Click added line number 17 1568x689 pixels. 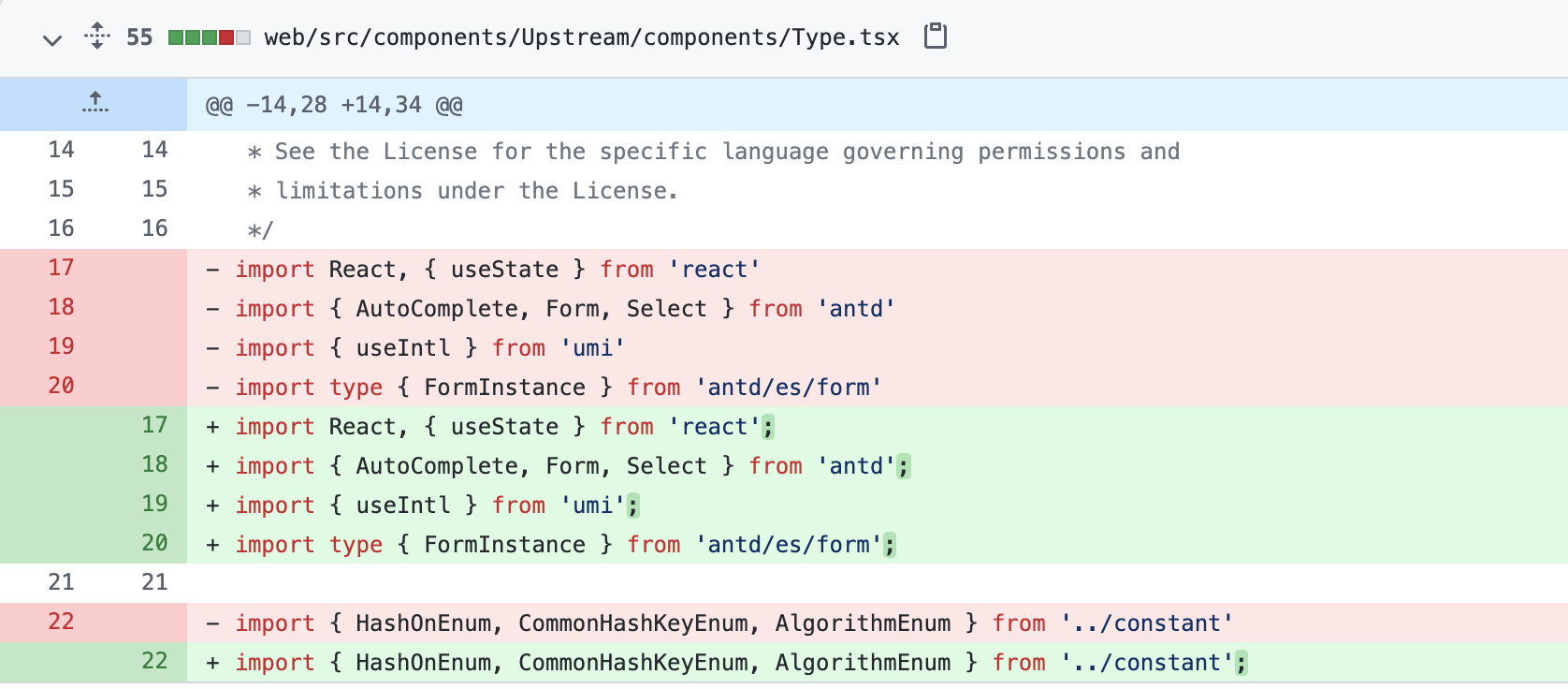coord(154,425)
